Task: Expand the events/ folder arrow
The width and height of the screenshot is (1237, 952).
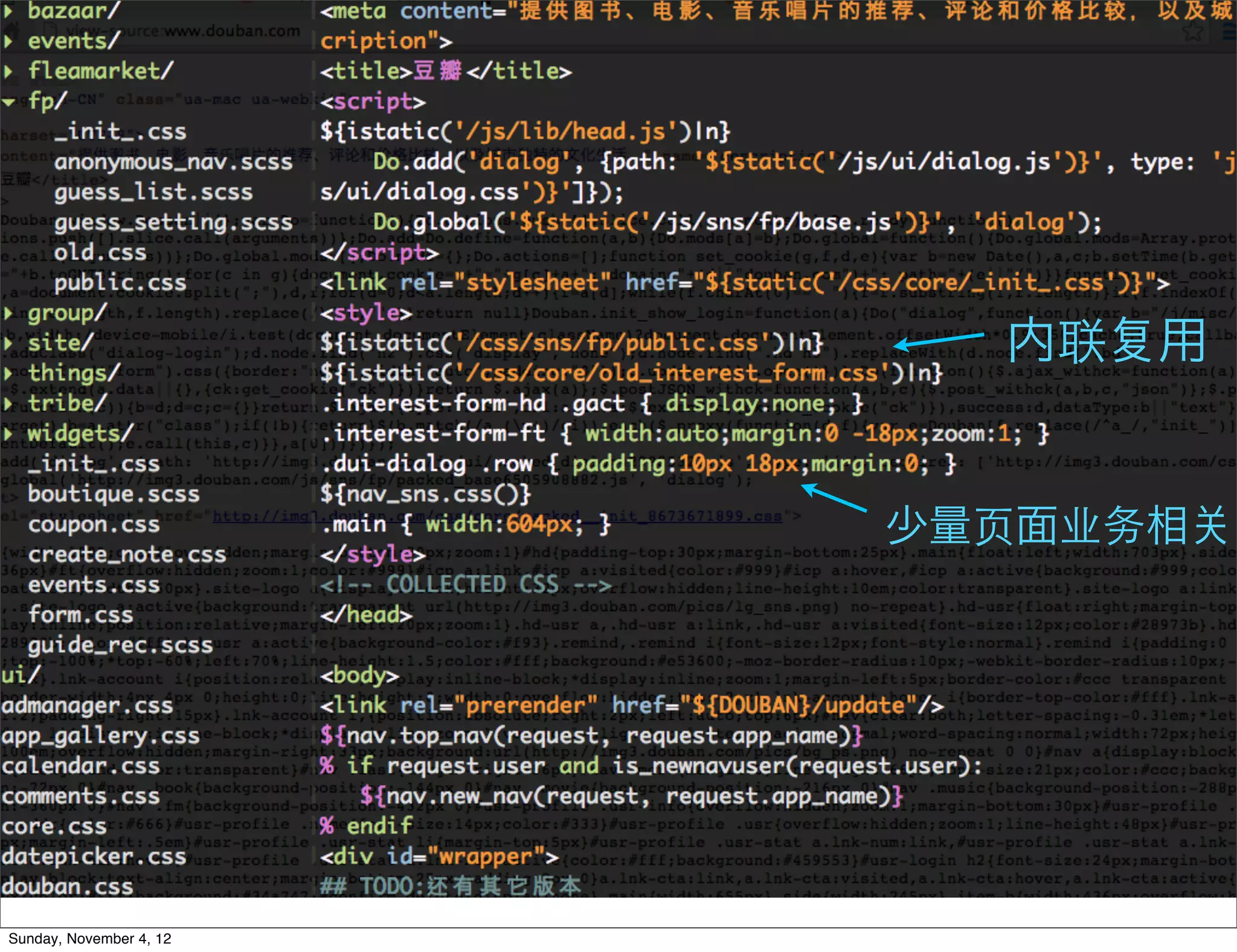Action: [8, 41]
